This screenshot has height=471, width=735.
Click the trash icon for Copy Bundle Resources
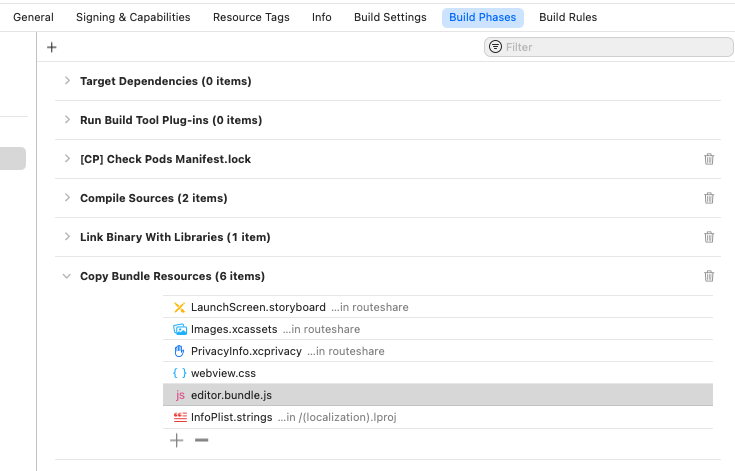coord(709,276)
